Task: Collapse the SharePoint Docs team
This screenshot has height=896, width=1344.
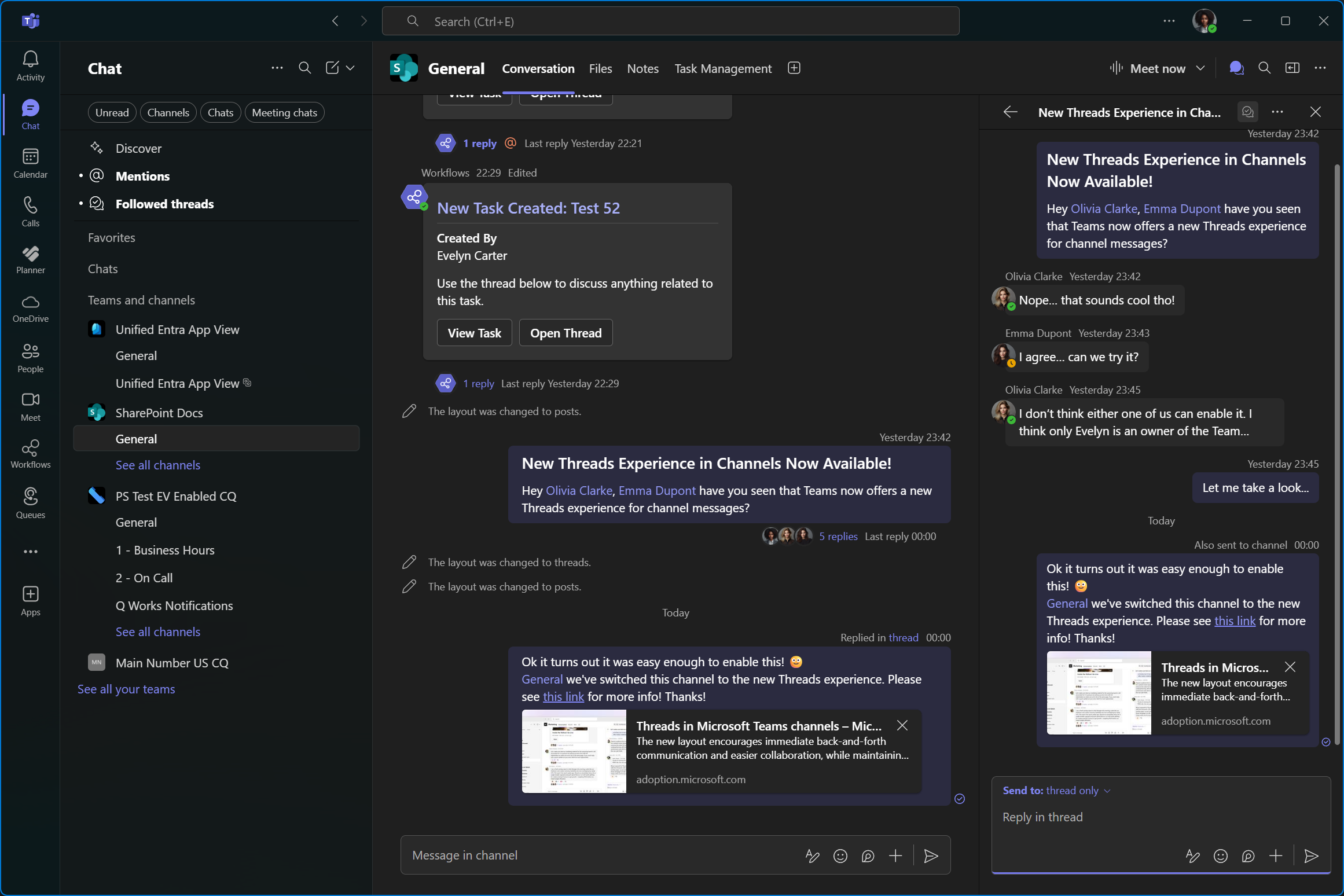Action: tap(159, 413)
